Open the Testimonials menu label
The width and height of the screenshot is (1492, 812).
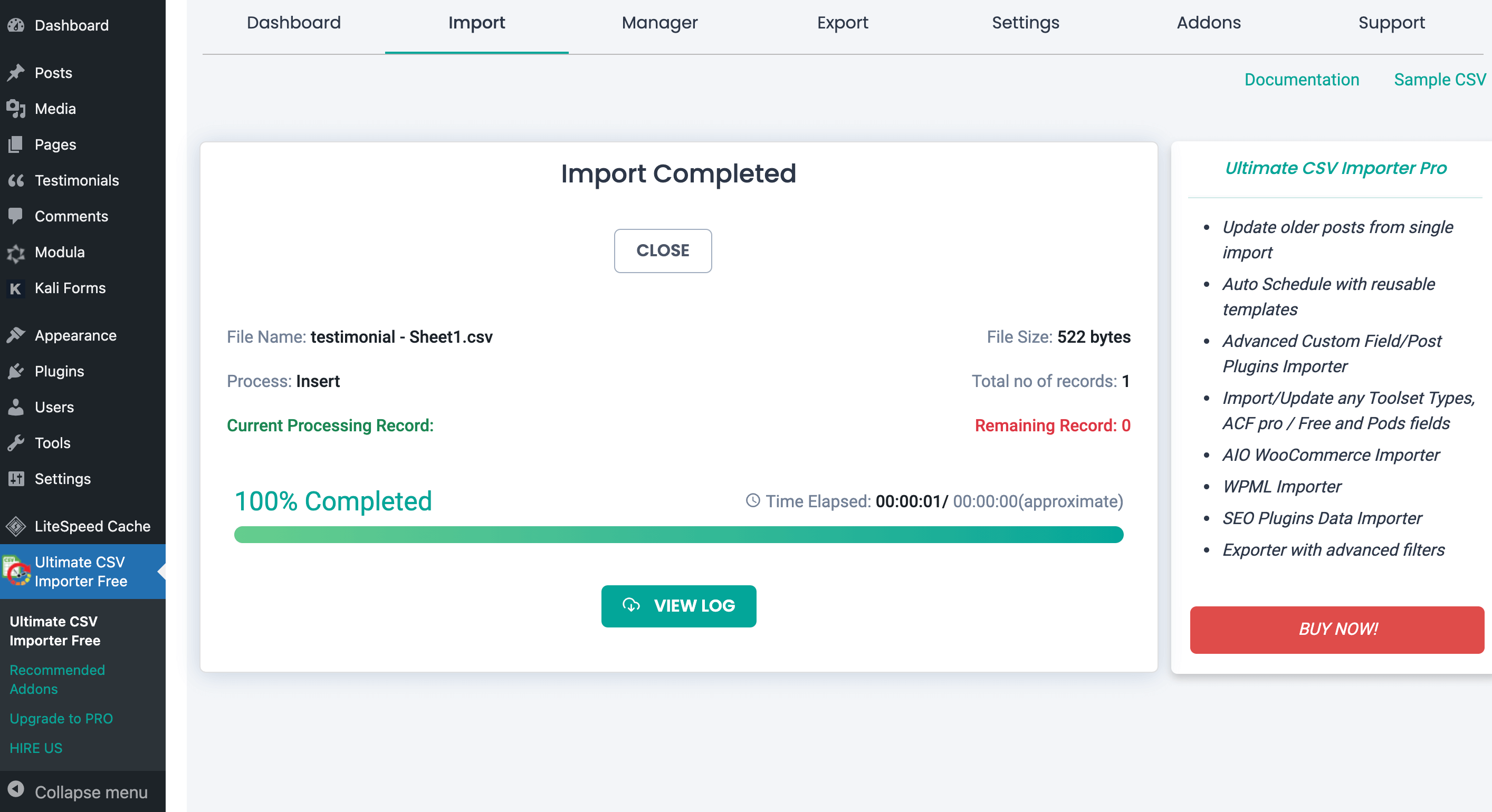tap(76, 180)
